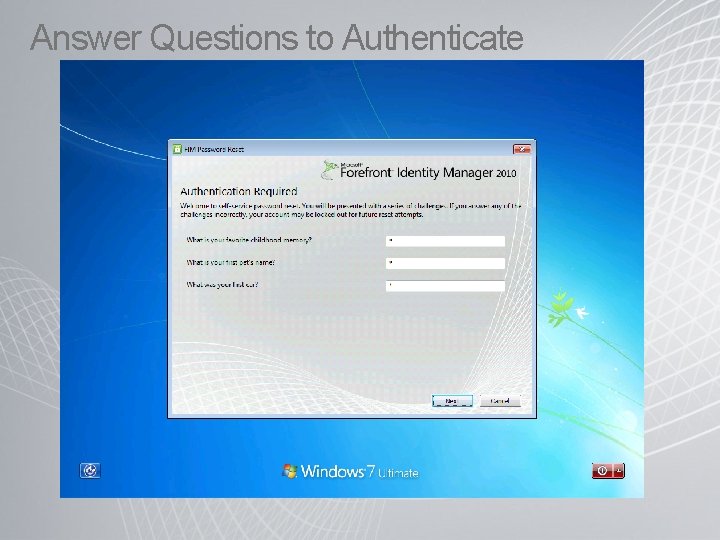Click the Windows 7 Ultimate logo
The width and height of the screenshot is (720, 540).
click(350, 472)
